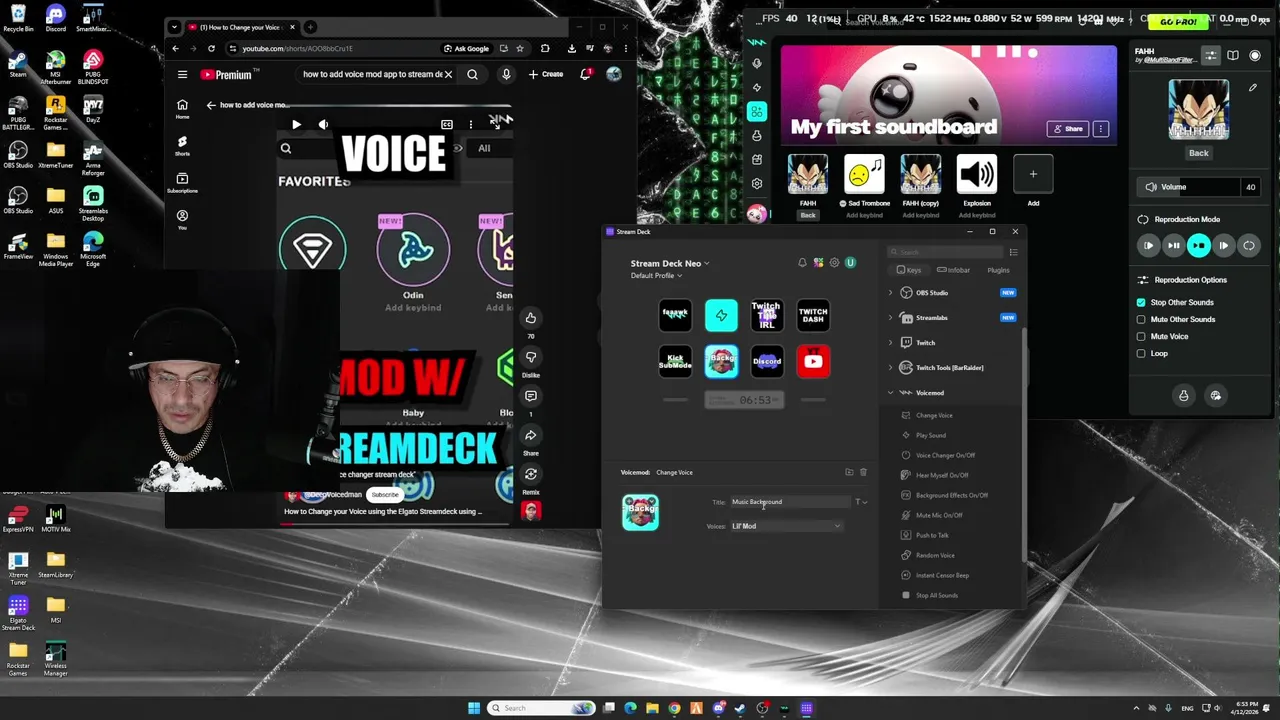Viewport: 1280px width, 720px height.
Task: Add a new sound to the soundboard
Action: (x=1033, y=174)
